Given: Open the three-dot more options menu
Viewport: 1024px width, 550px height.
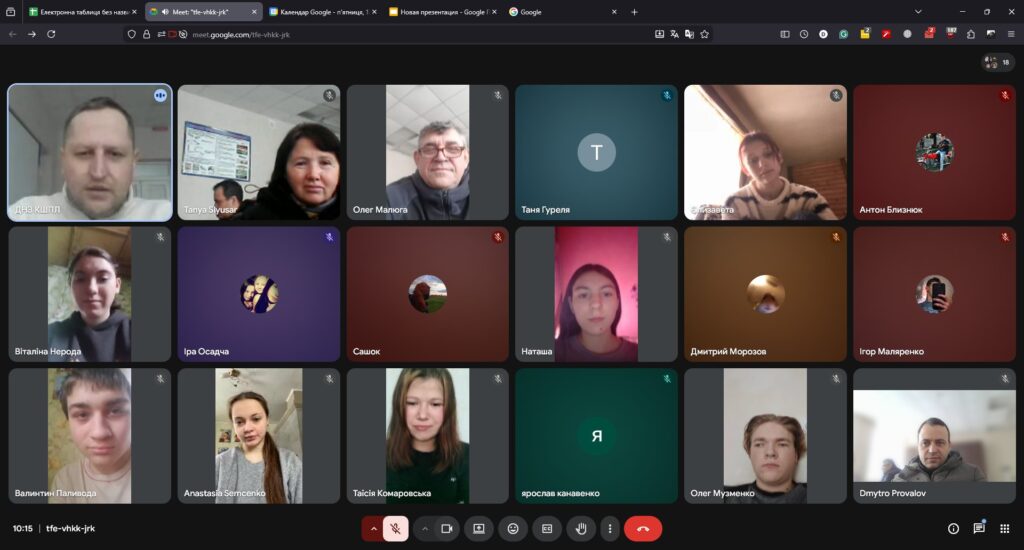Looking at the screenshot, I should pyautogui.click(x=610, y=528).
